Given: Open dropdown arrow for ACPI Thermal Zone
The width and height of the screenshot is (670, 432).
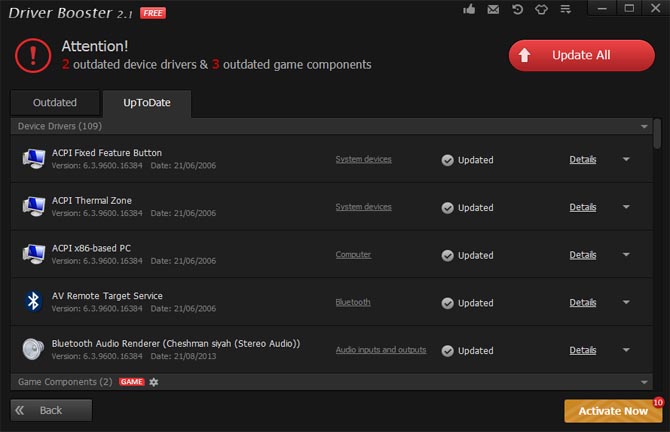Looking at the screenshot, I should pyautogui.click(x=626, y=207).
